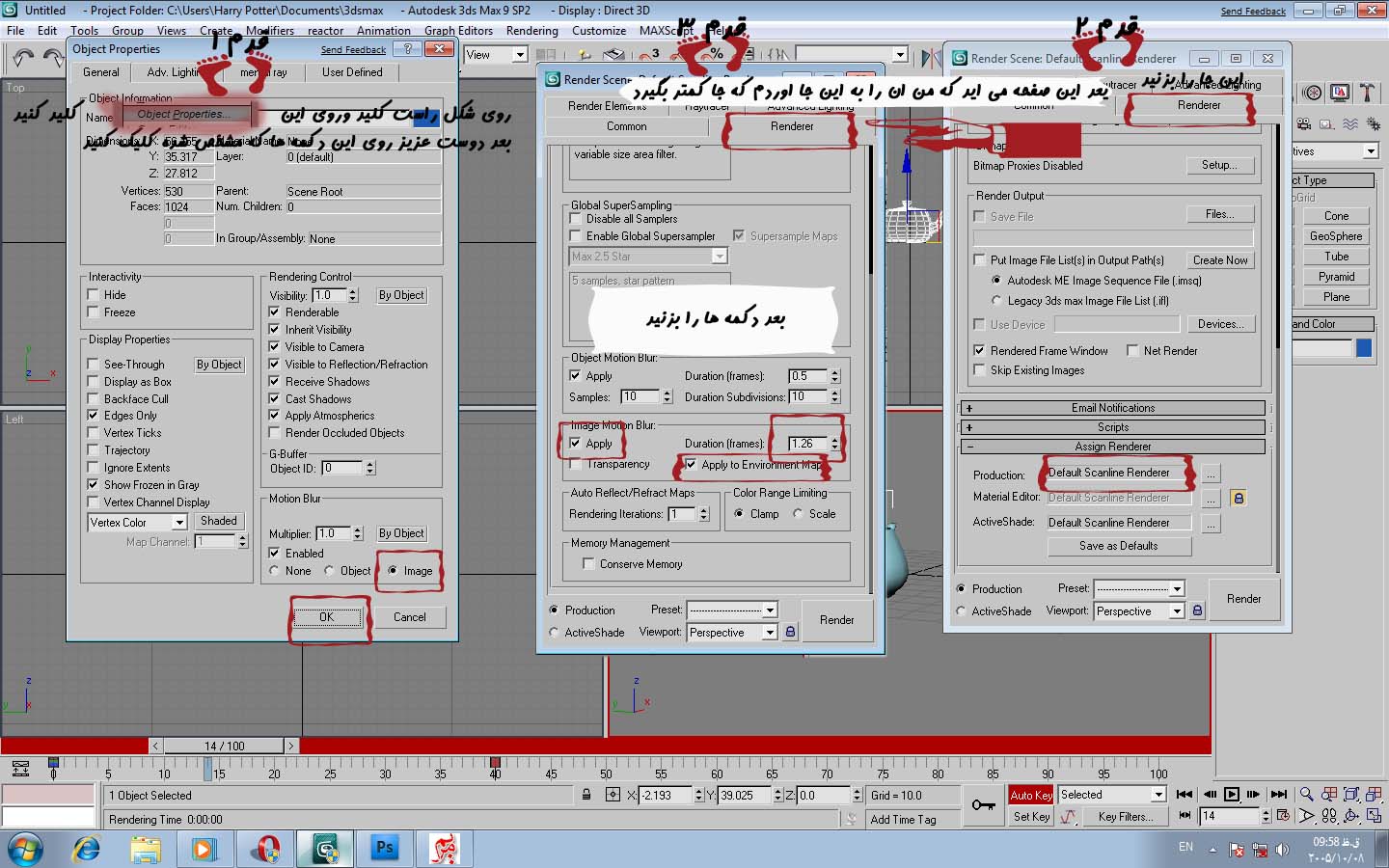Click the Windows Start button
1389x868 pixels.
click(26, 850)
